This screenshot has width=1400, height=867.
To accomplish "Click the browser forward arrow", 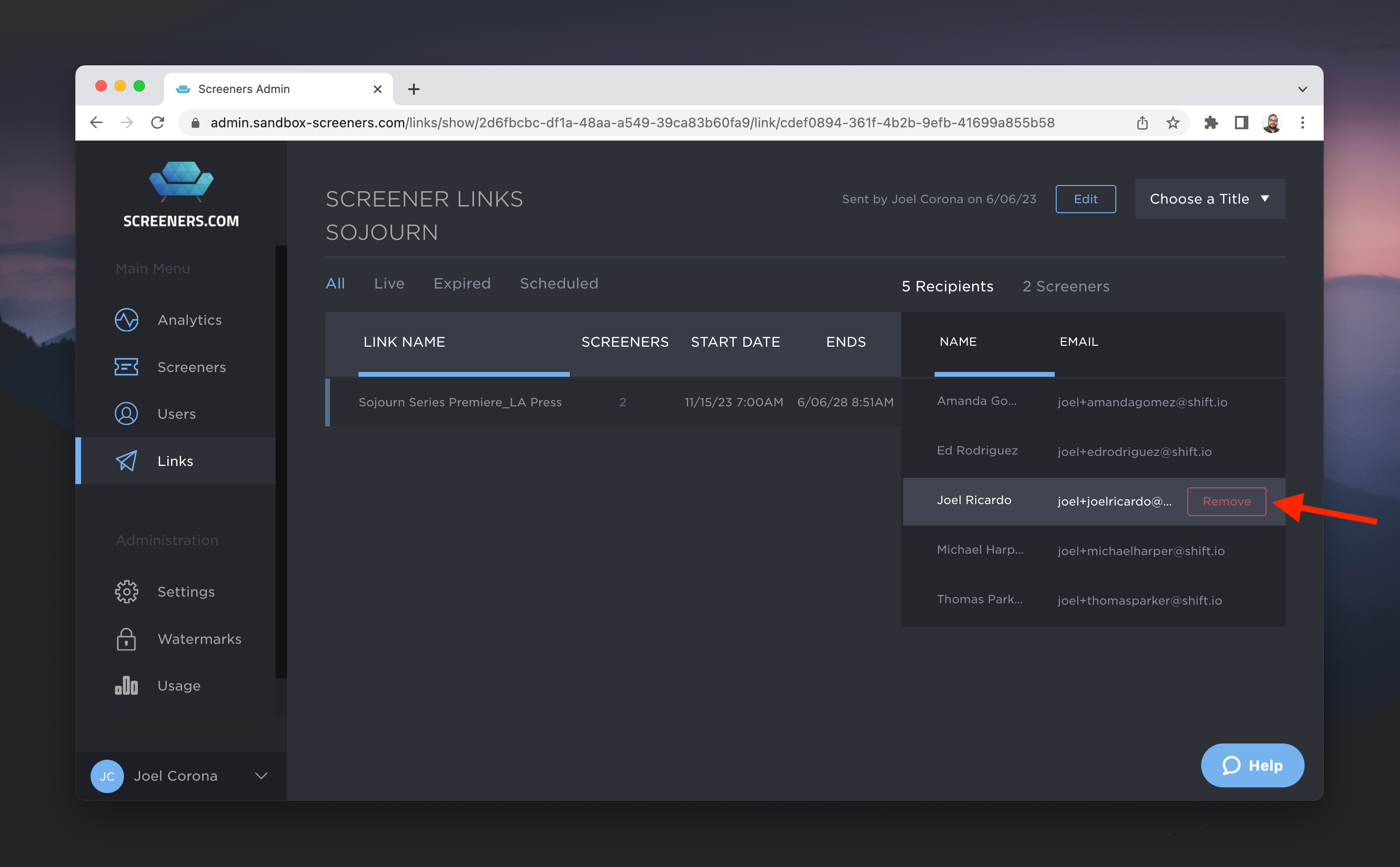I will click(x=127, y=122).
